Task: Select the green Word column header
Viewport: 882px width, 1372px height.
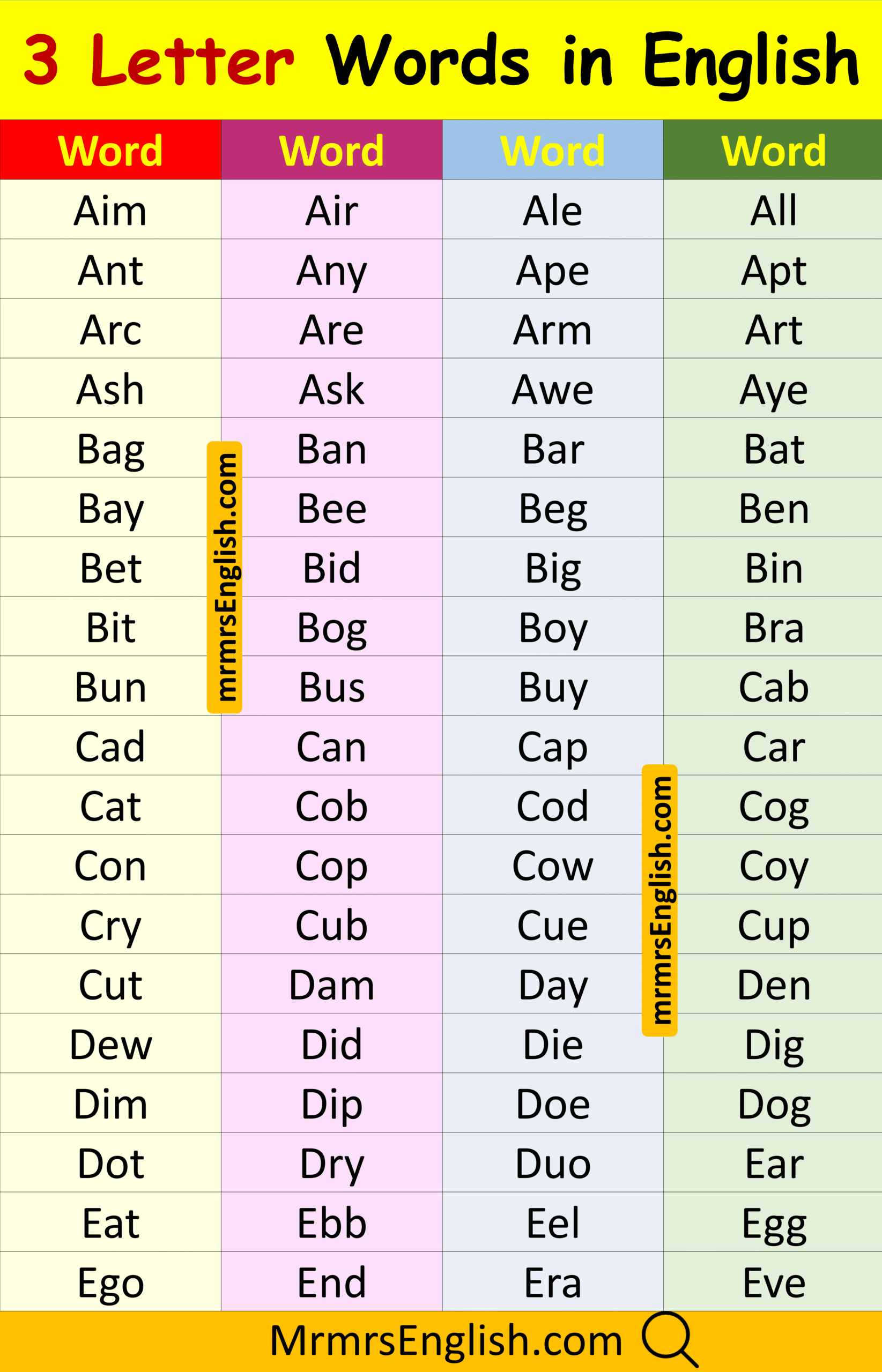Action: [773, 151]
